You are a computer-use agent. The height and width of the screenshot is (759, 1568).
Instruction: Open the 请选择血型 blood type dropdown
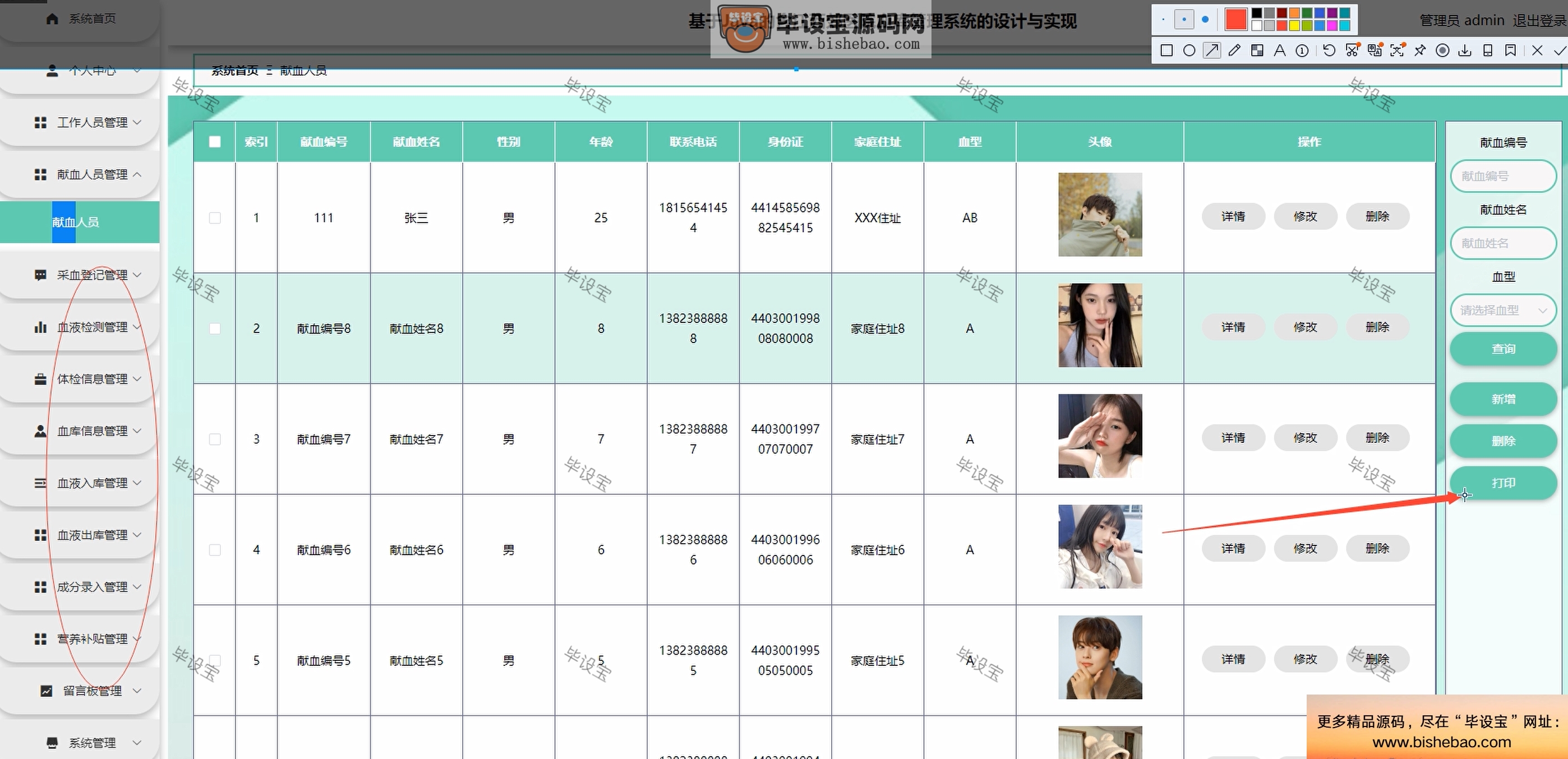1504,311
